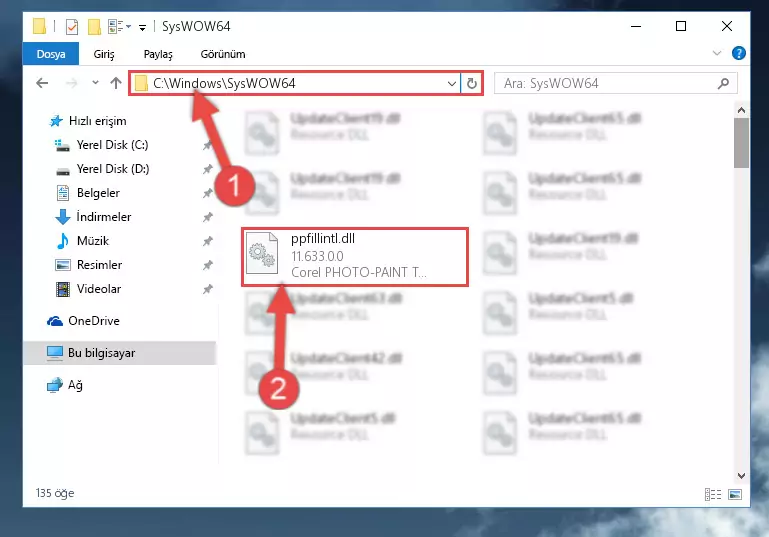Click the Back navigation arrow
Viewport: 769px width, 537px height.
(42, 83)
